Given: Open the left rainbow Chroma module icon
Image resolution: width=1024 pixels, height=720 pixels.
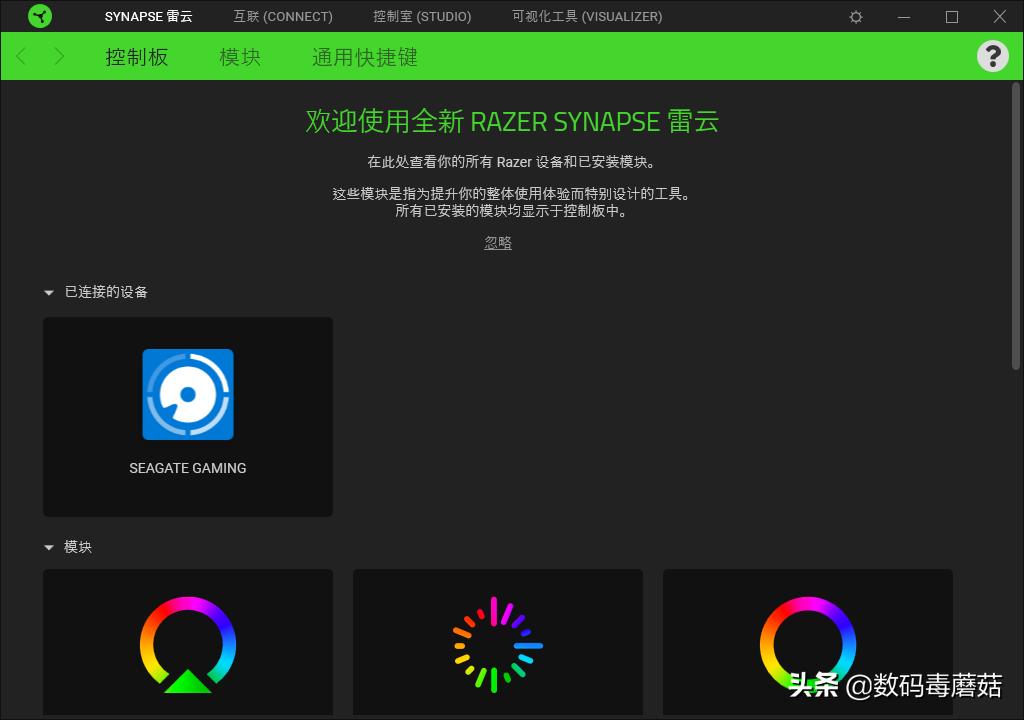Looking at the screenshot, I should tap(188, 645).
